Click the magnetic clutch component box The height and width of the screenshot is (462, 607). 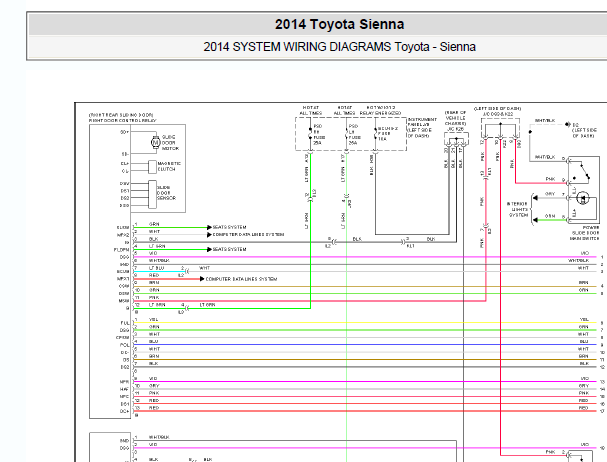153,167
